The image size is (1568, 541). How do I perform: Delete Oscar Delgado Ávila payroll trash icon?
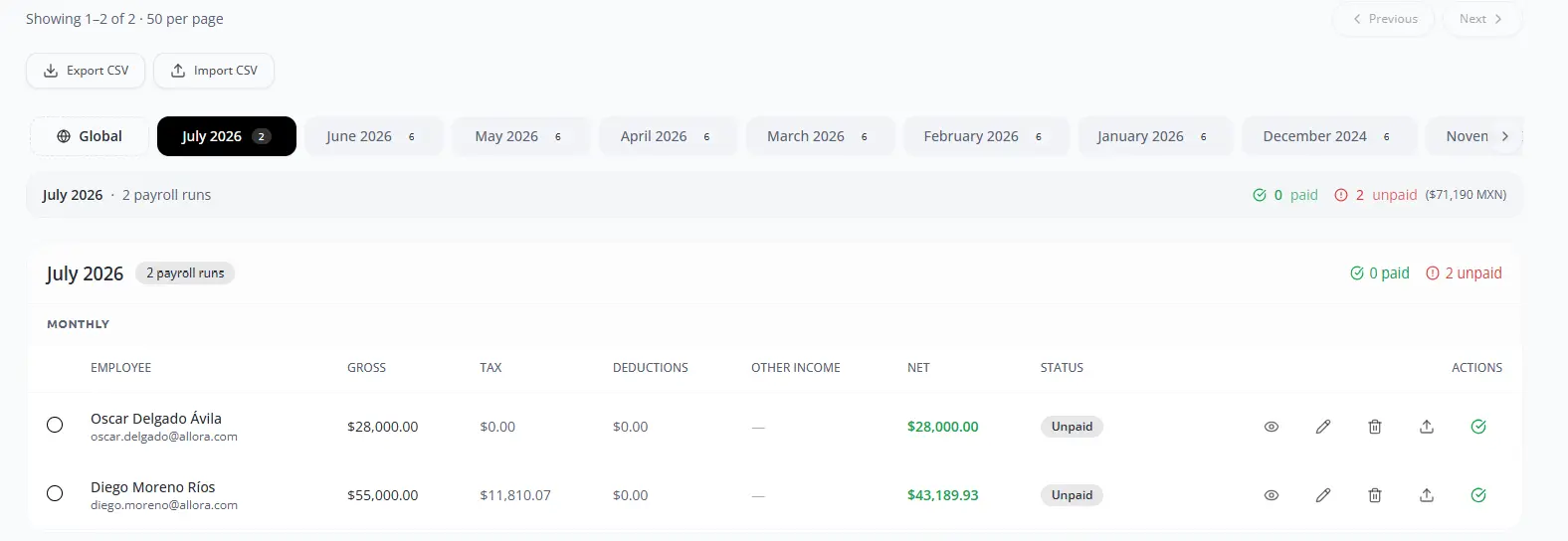coord(1375,427)
